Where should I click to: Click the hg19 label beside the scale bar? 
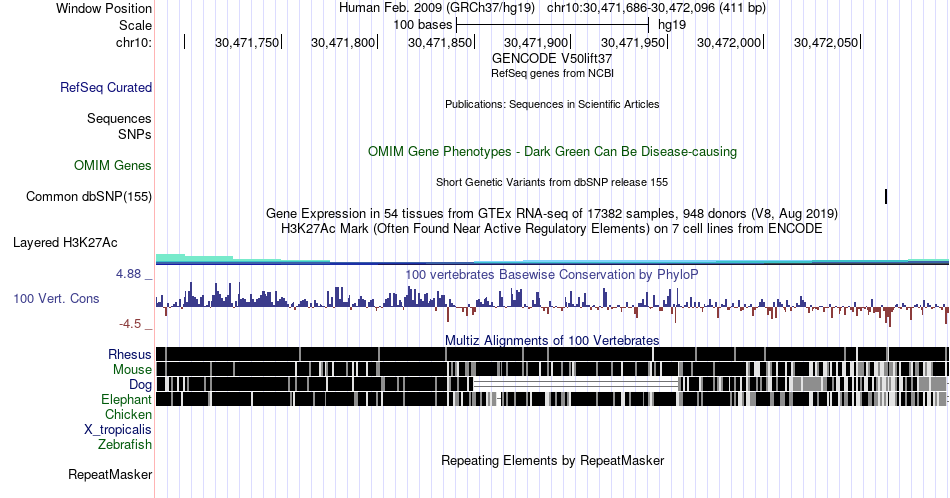click(672, 25)
